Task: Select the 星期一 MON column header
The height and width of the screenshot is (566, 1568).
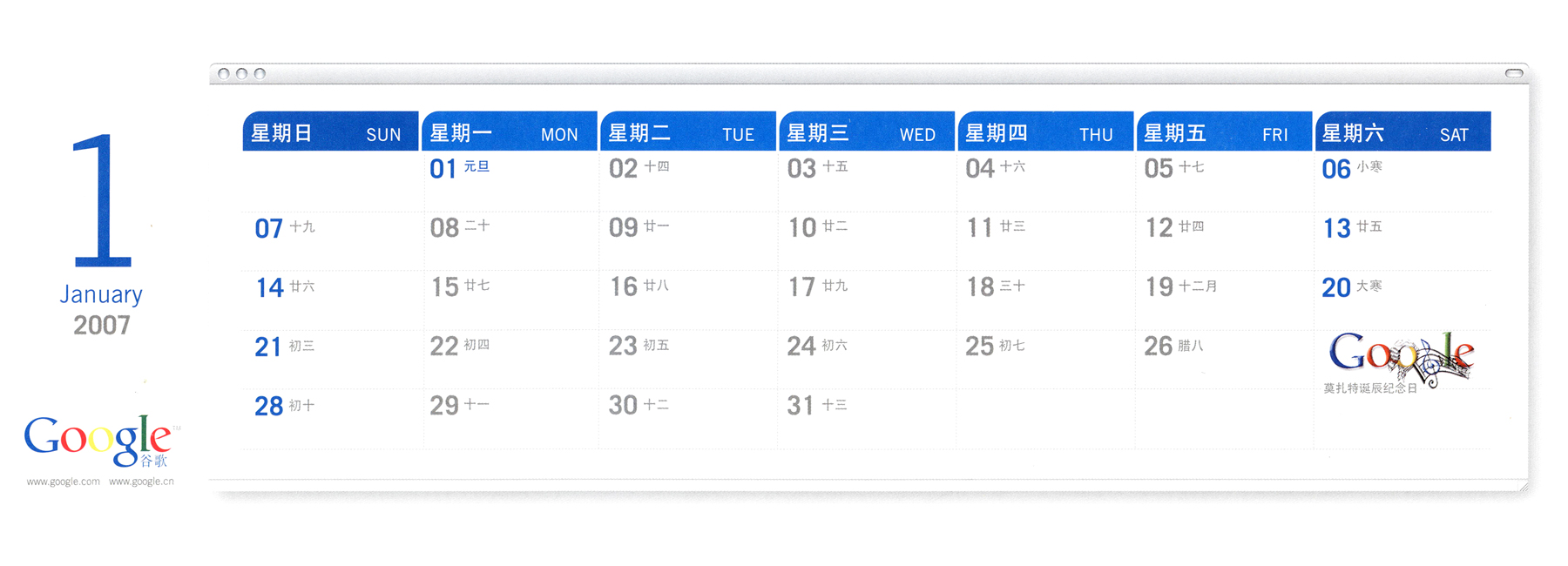Action: (x=510, y=131)
